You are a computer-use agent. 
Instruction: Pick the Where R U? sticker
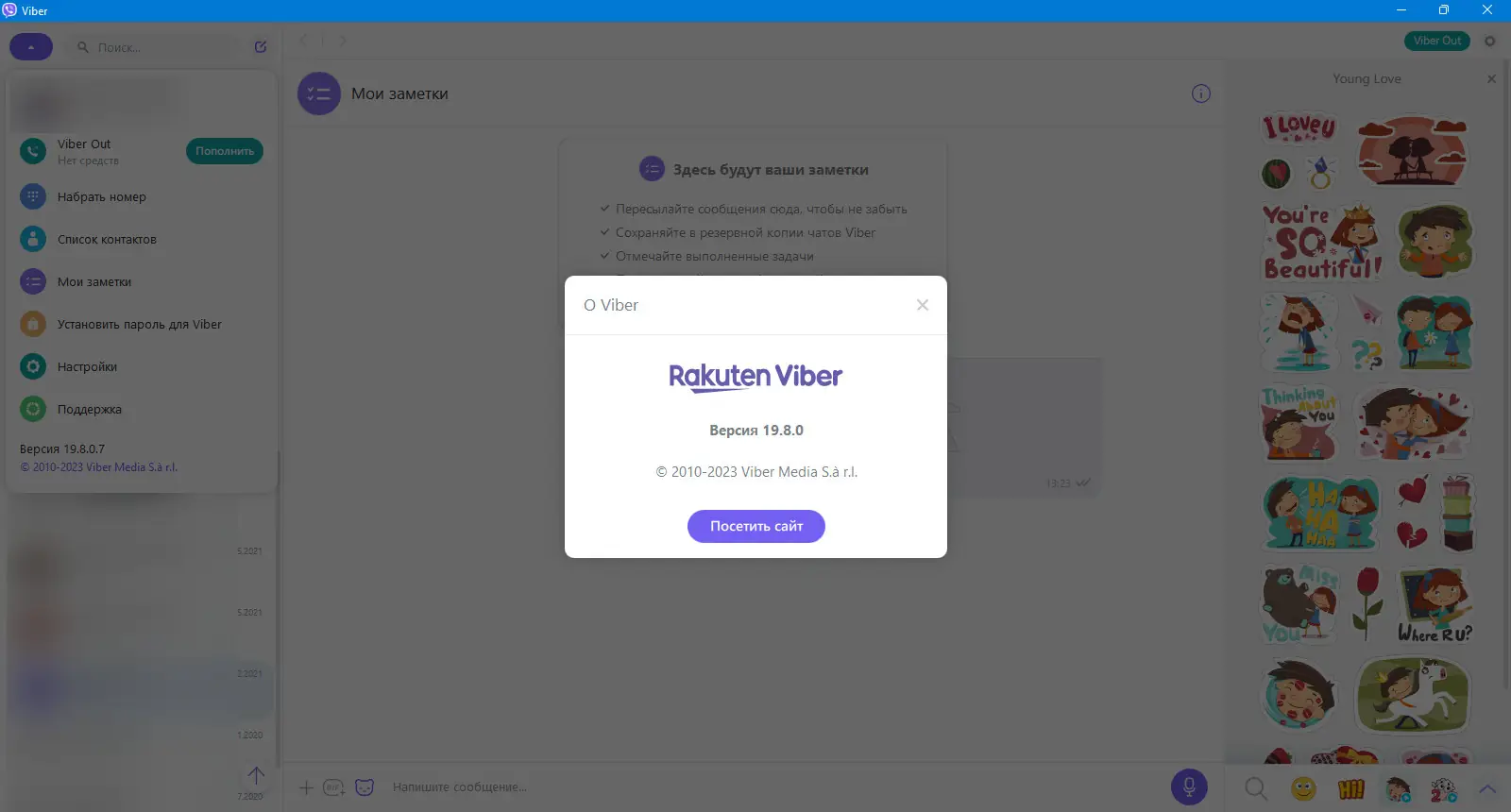[1434, 606]
